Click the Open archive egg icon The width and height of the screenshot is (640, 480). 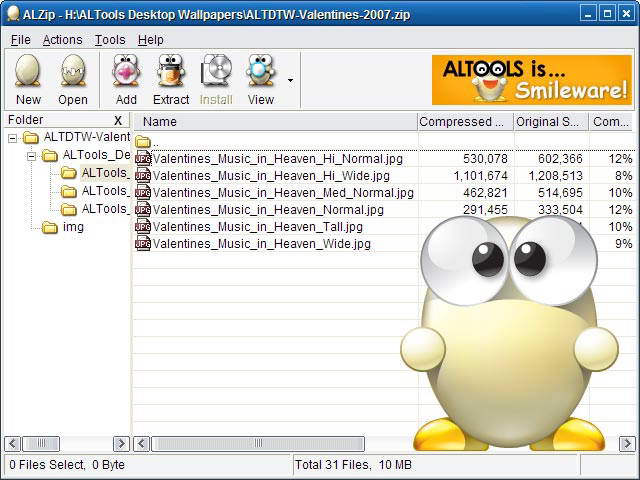coord(73,71)
